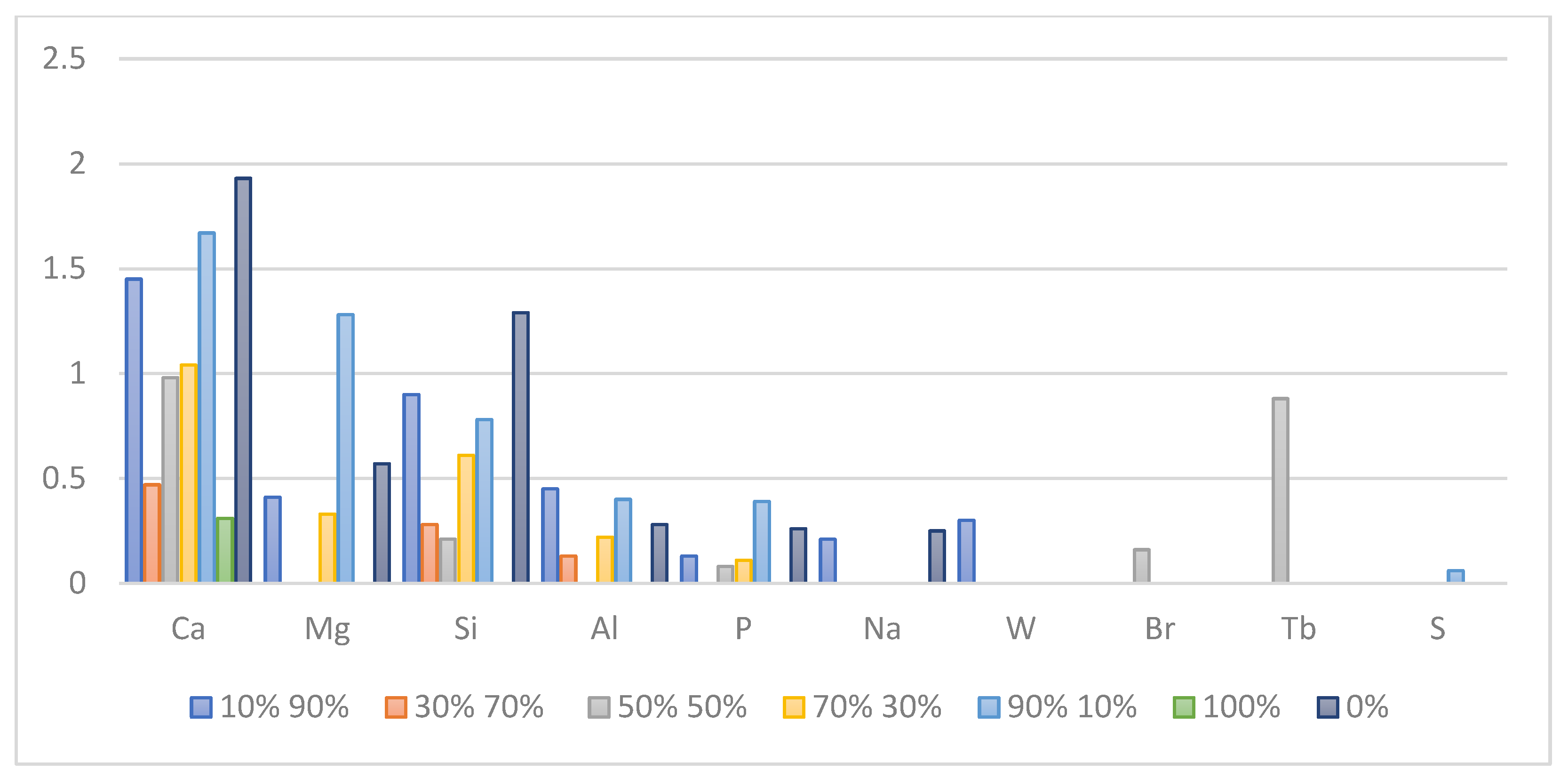Click the light blue Mg bar
1568x778 pixels.
click(345, 449)
